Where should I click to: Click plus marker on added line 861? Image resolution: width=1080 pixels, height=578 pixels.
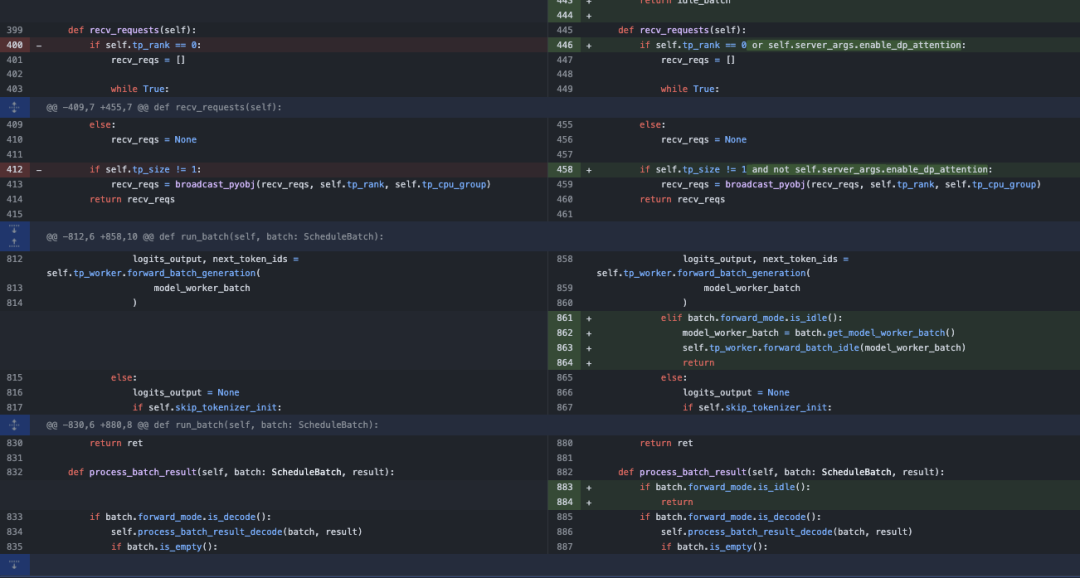[589, 318]
